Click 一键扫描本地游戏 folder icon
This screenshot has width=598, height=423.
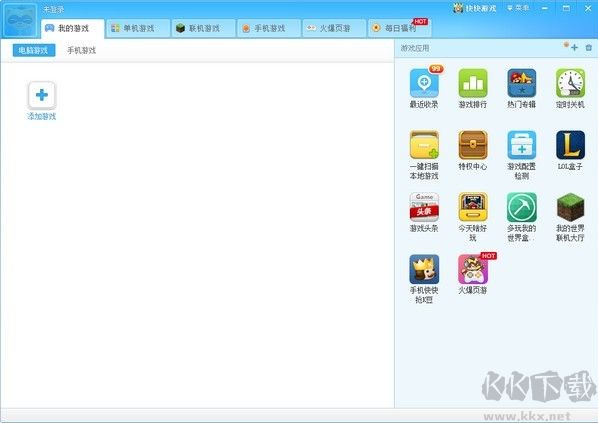coord(424,145)
